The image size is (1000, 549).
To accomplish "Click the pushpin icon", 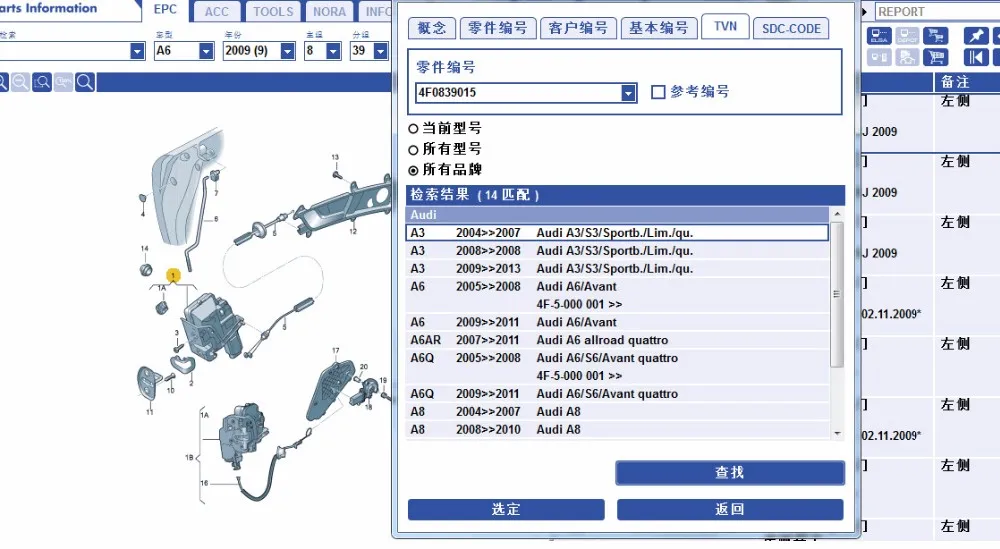I will tap(976, 36).
